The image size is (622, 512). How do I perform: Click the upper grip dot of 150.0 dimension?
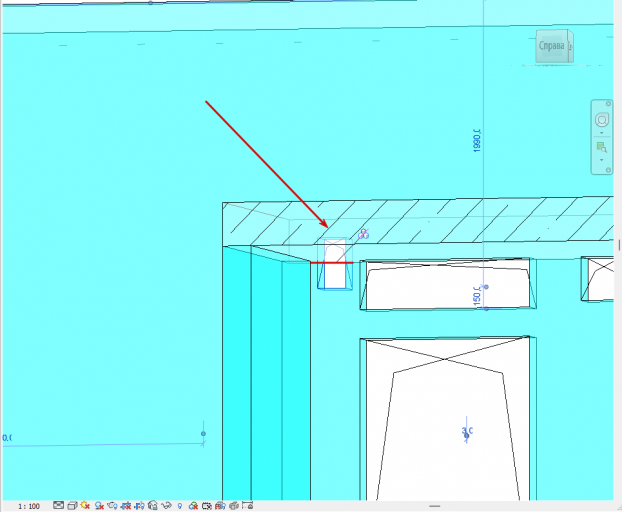(x=486, y=287)
